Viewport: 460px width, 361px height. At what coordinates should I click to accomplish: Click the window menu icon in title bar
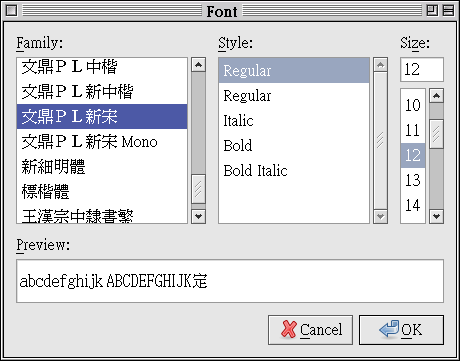coord(12,11)
